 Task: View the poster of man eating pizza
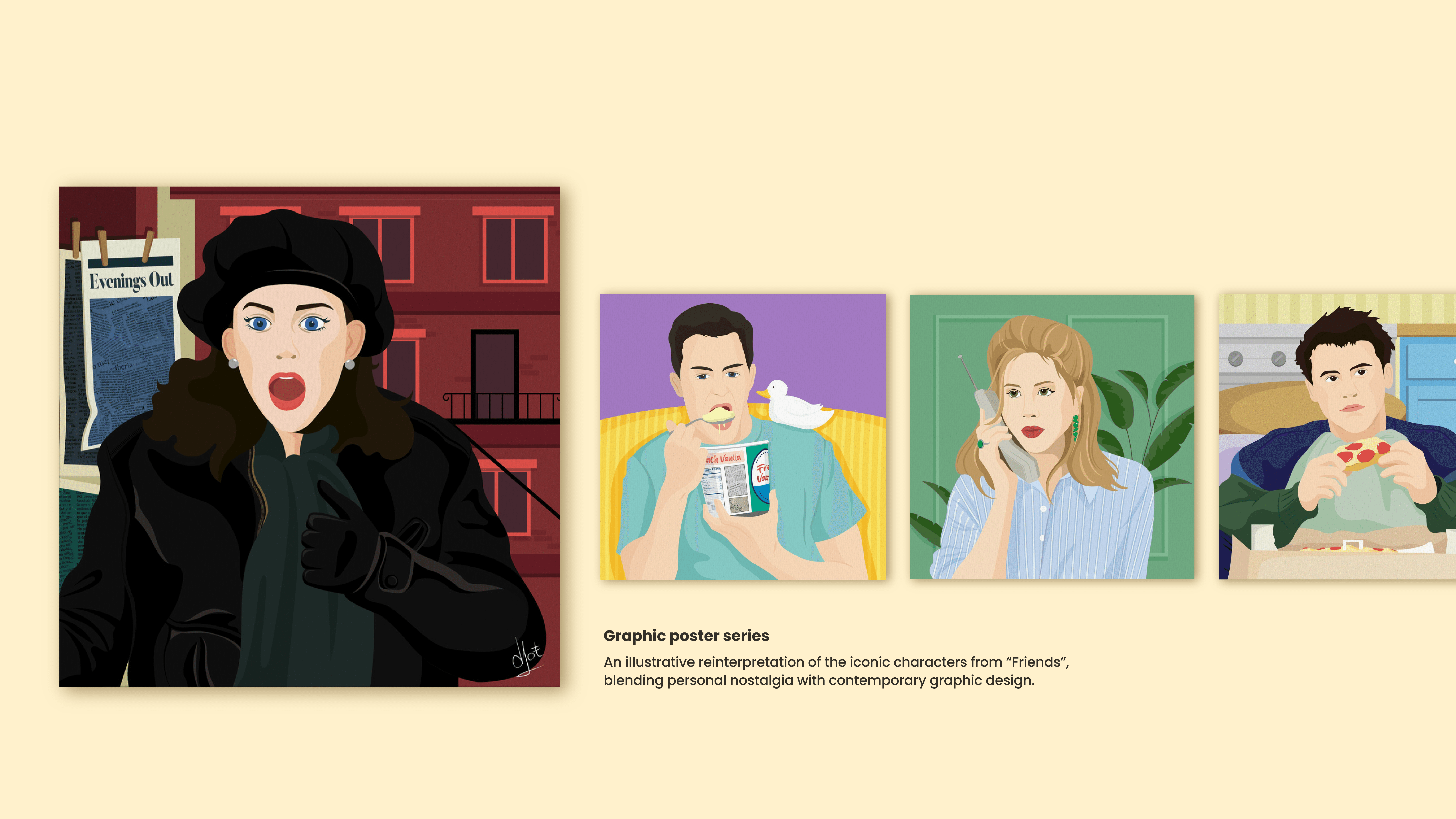1337,436
